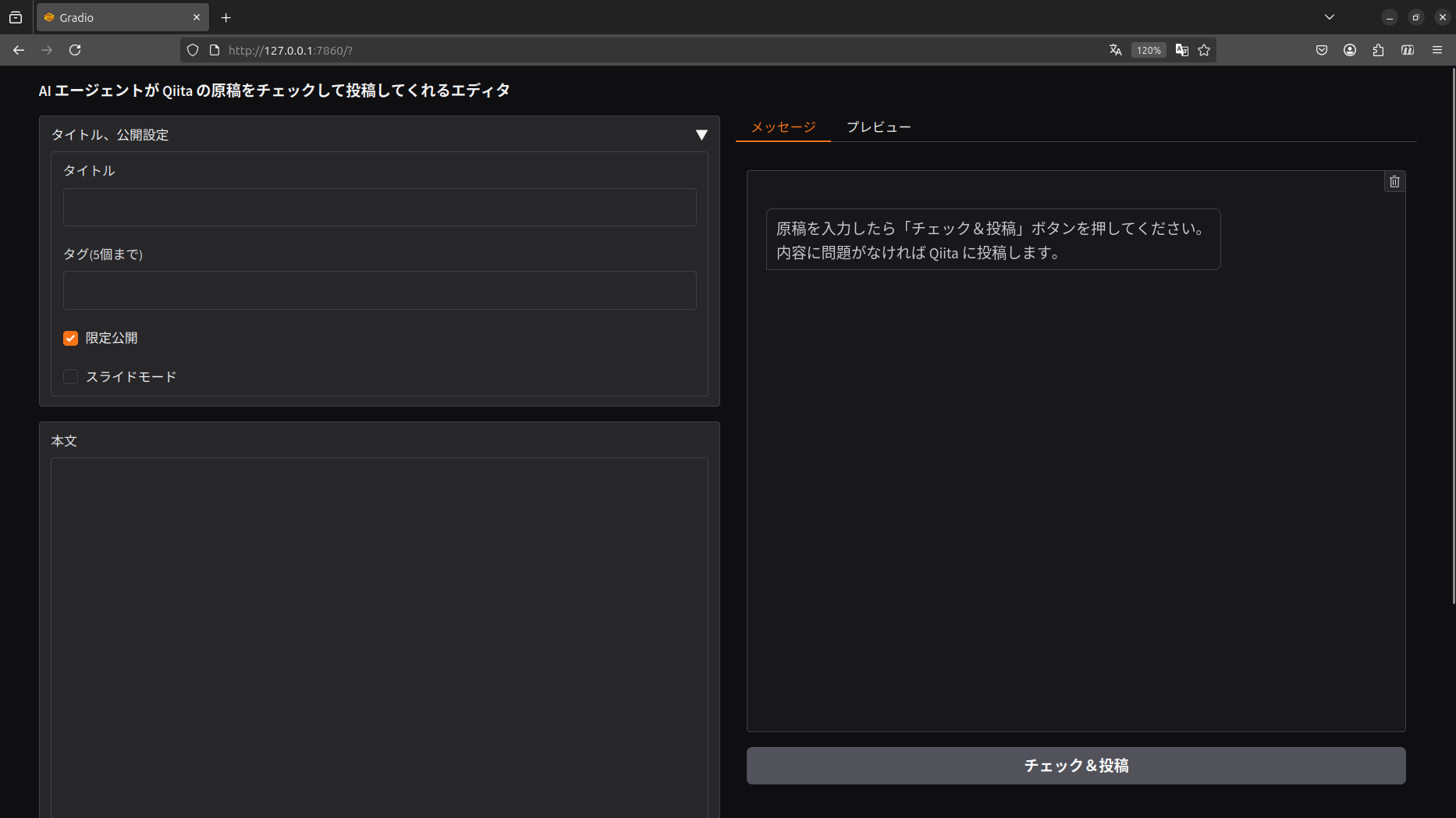Focus the タイトル input field
The height and width of the screenshot is (818, 1456).
pyautogui.click(x=380, y=207)
